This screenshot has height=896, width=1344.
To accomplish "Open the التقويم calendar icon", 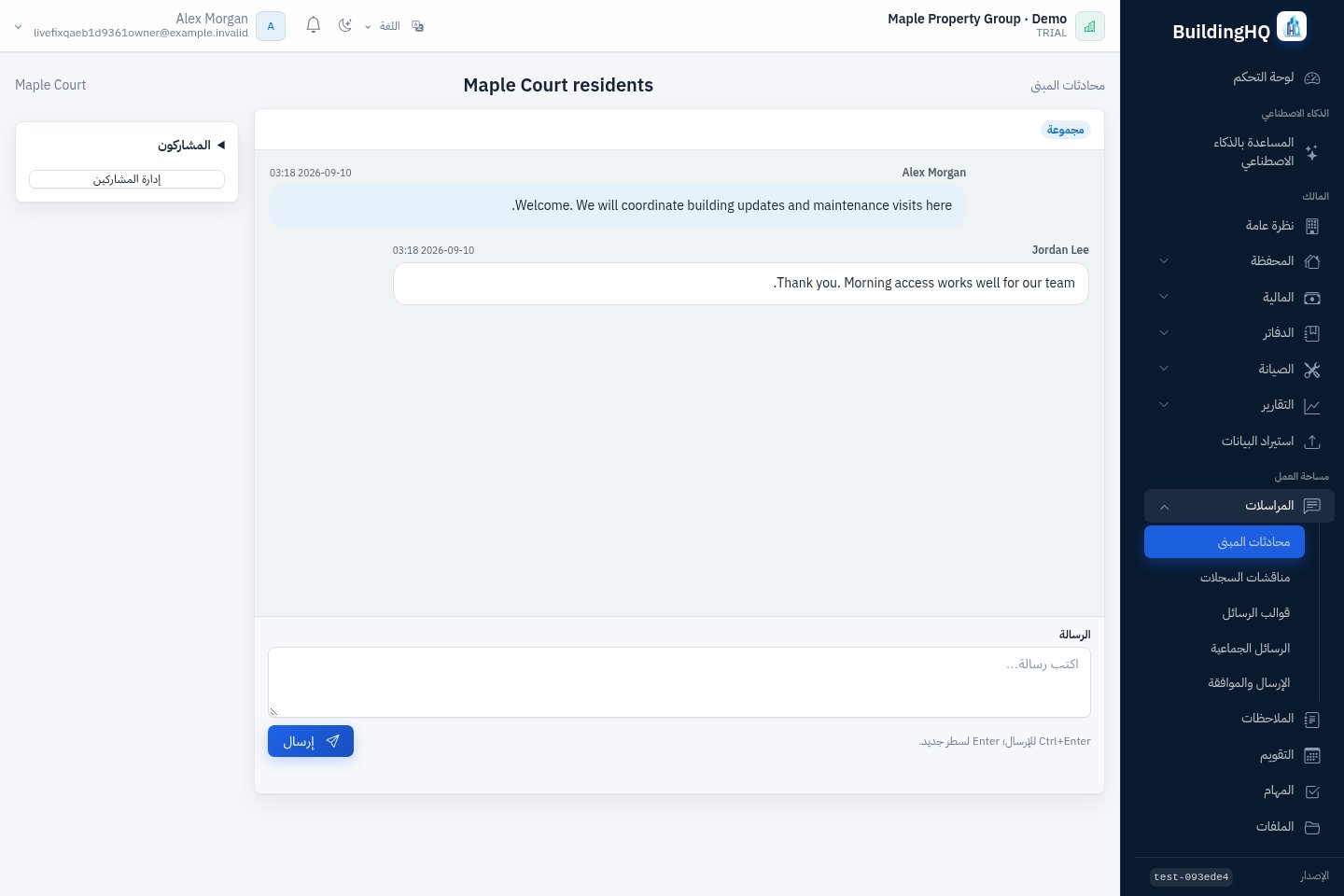I will pos(1311,755).
